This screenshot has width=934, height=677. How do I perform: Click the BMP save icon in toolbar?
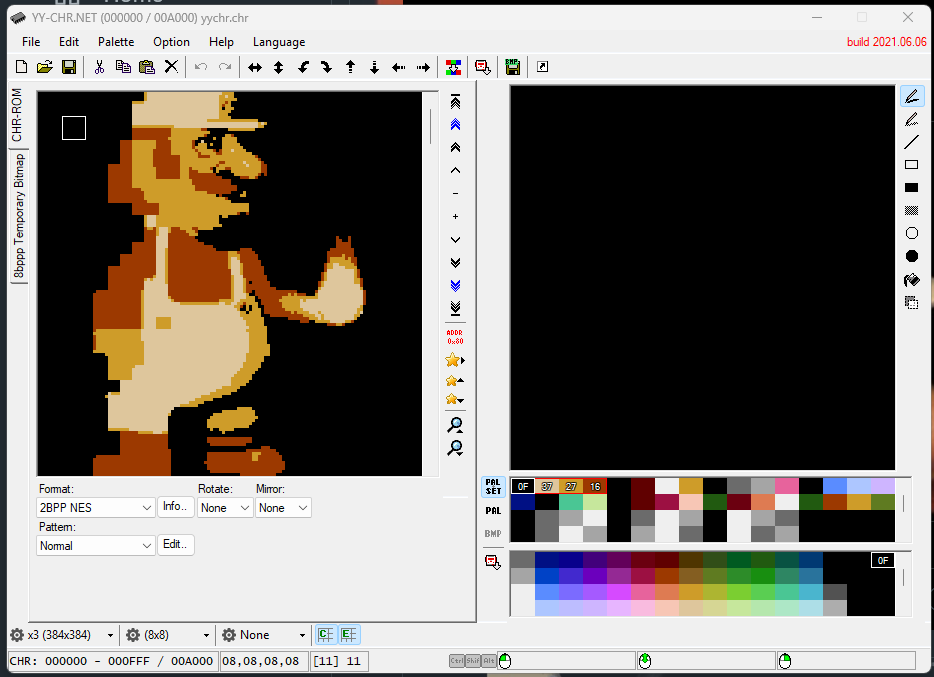[x=512, y=67]
